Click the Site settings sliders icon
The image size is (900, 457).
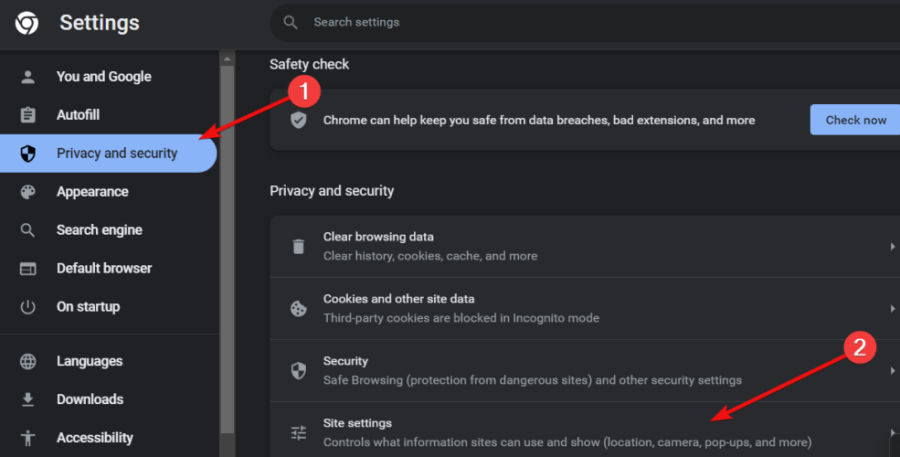pos(298,432)
